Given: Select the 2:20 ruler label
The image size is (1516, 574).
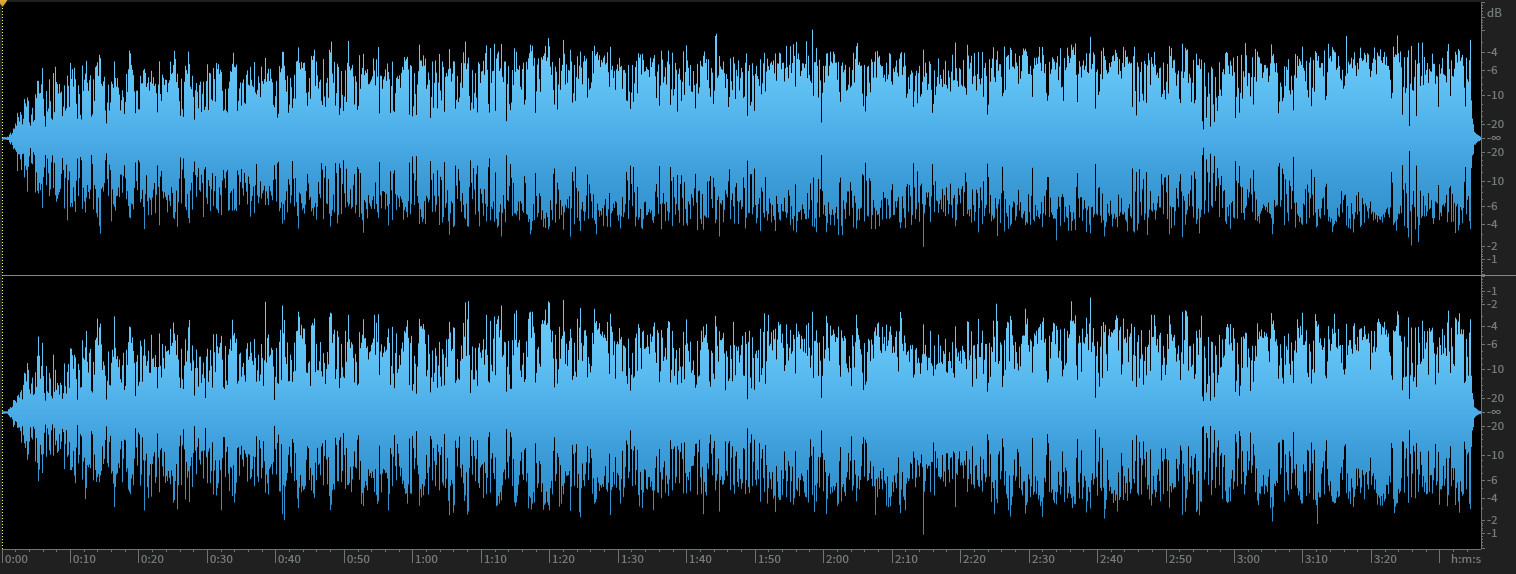Looking at the screenshot, I should point(975,559).
